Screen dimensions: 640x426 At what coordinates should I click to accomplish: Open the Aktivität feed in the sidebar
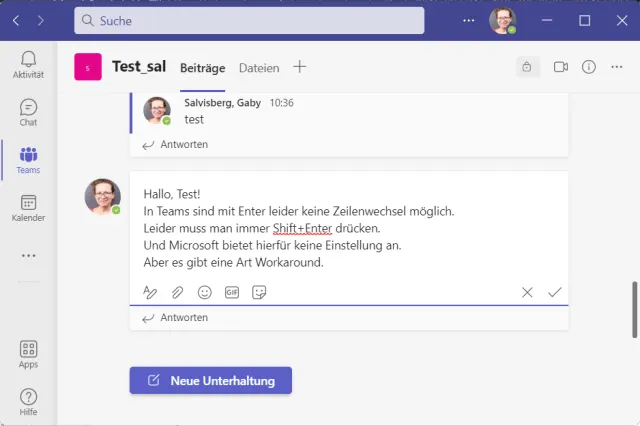click(x=28, y=65)
